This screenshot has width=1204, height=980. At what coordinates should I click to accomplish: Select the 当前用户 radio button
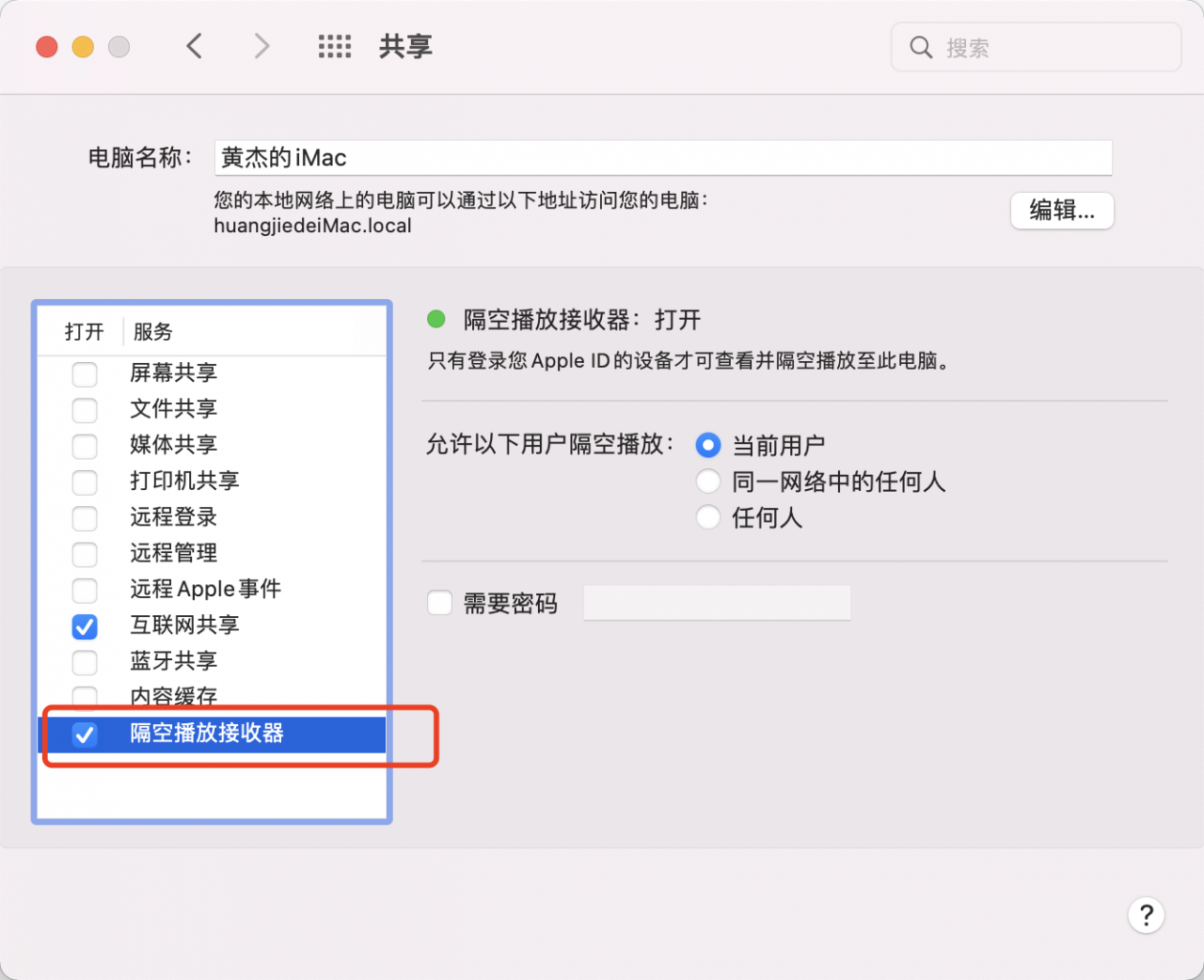708,445
